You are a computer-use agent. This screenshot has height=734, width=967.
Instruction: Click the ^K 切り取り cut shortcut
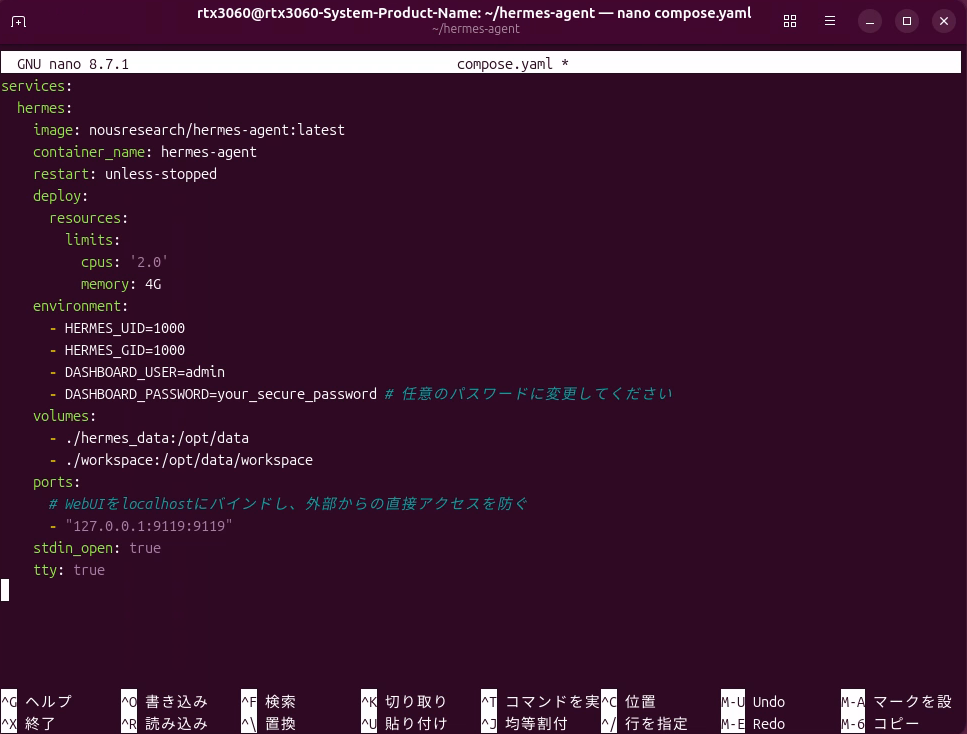[x=405, y=701]
